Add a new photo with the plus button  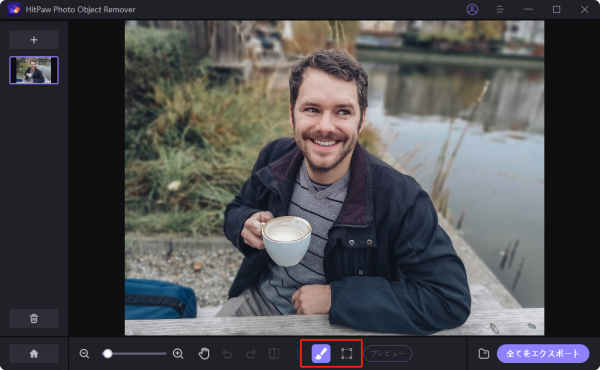34,40
